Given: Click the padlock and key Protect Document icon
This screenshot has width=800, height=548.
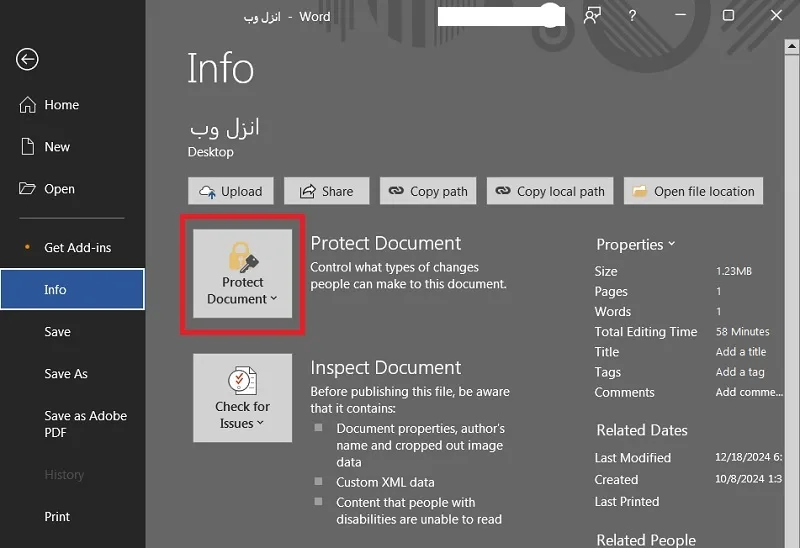Looking at the screenshot, I should click(x=243, y=257).
